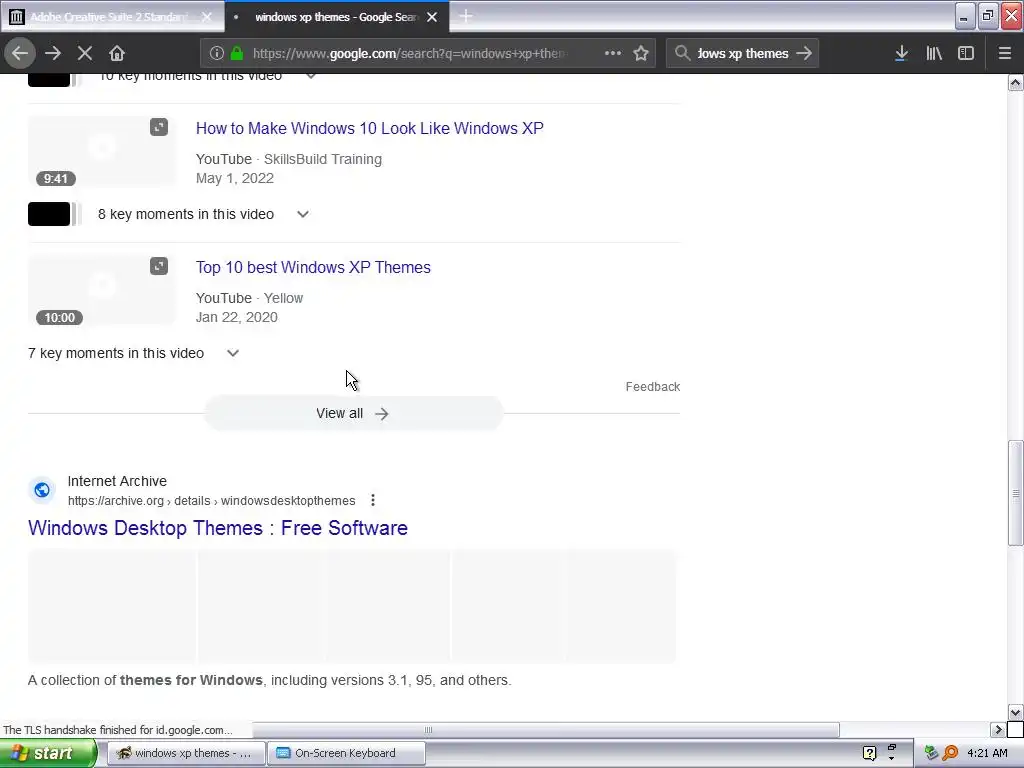Click the 'windows xp themes' search box
Screen dimensions: 1024x768
click(x=743, y=53)
